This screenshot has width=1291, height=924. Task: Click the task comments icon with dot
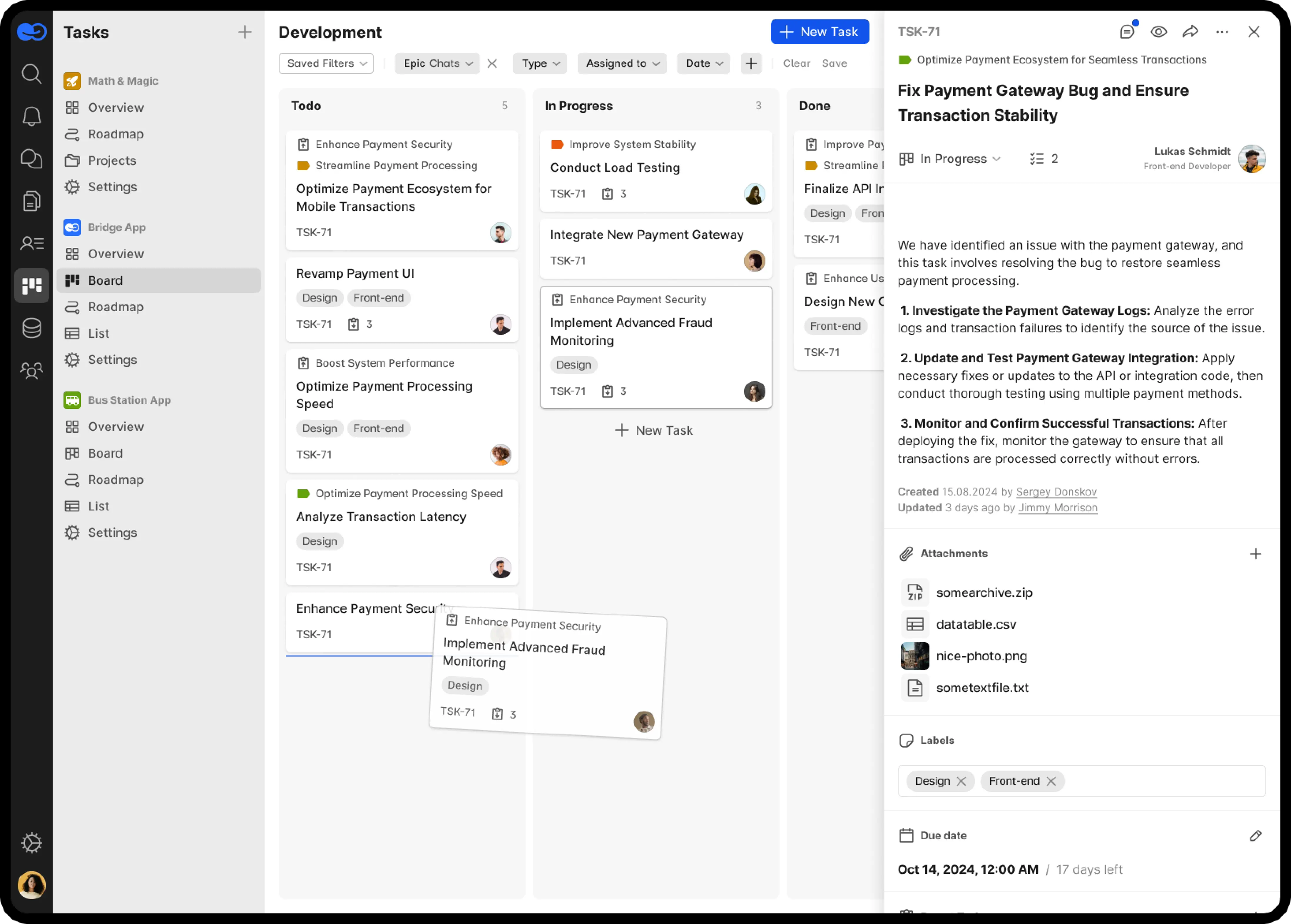[1127, 32]
